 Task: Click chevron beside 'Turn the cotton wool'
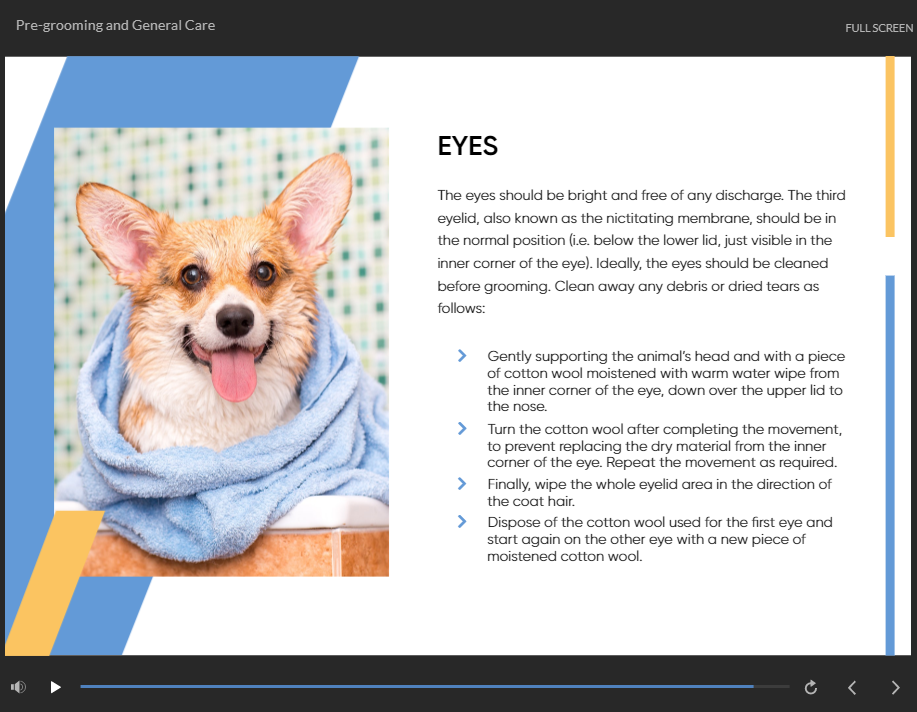click(462, 428)
